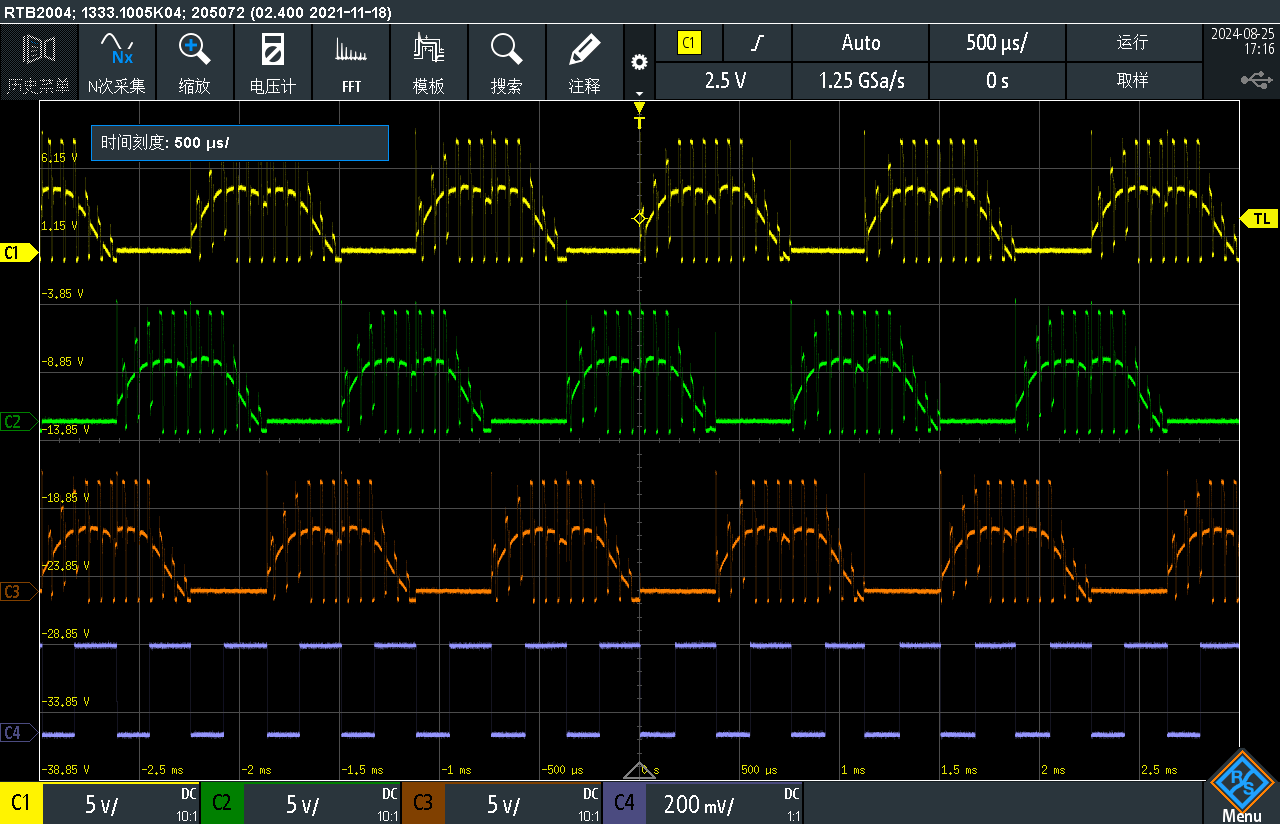The image size is (1280, 824).
Task: Toggle channel C2 via green label
Action: click(222, 803)
